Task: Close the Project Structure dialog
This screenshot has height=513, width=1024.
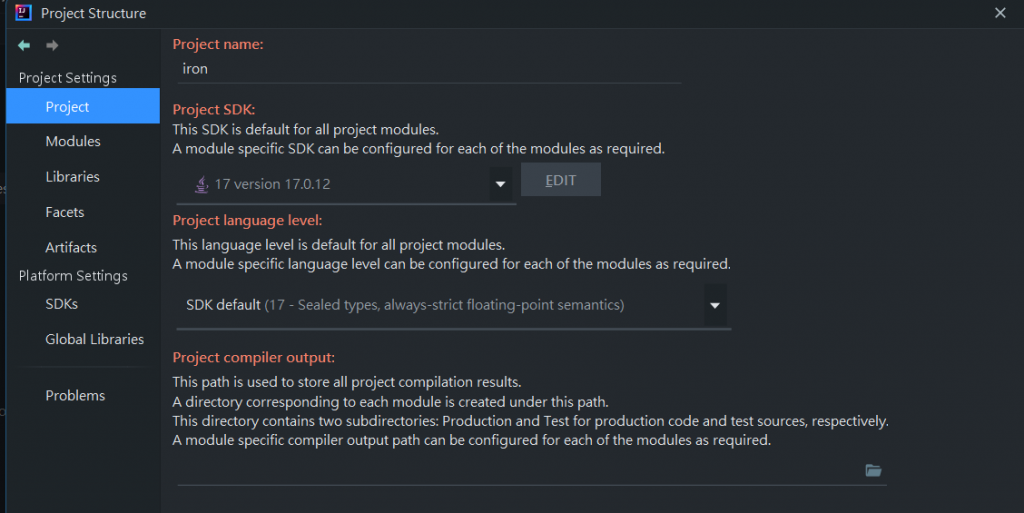Action: coord(1000,13)
